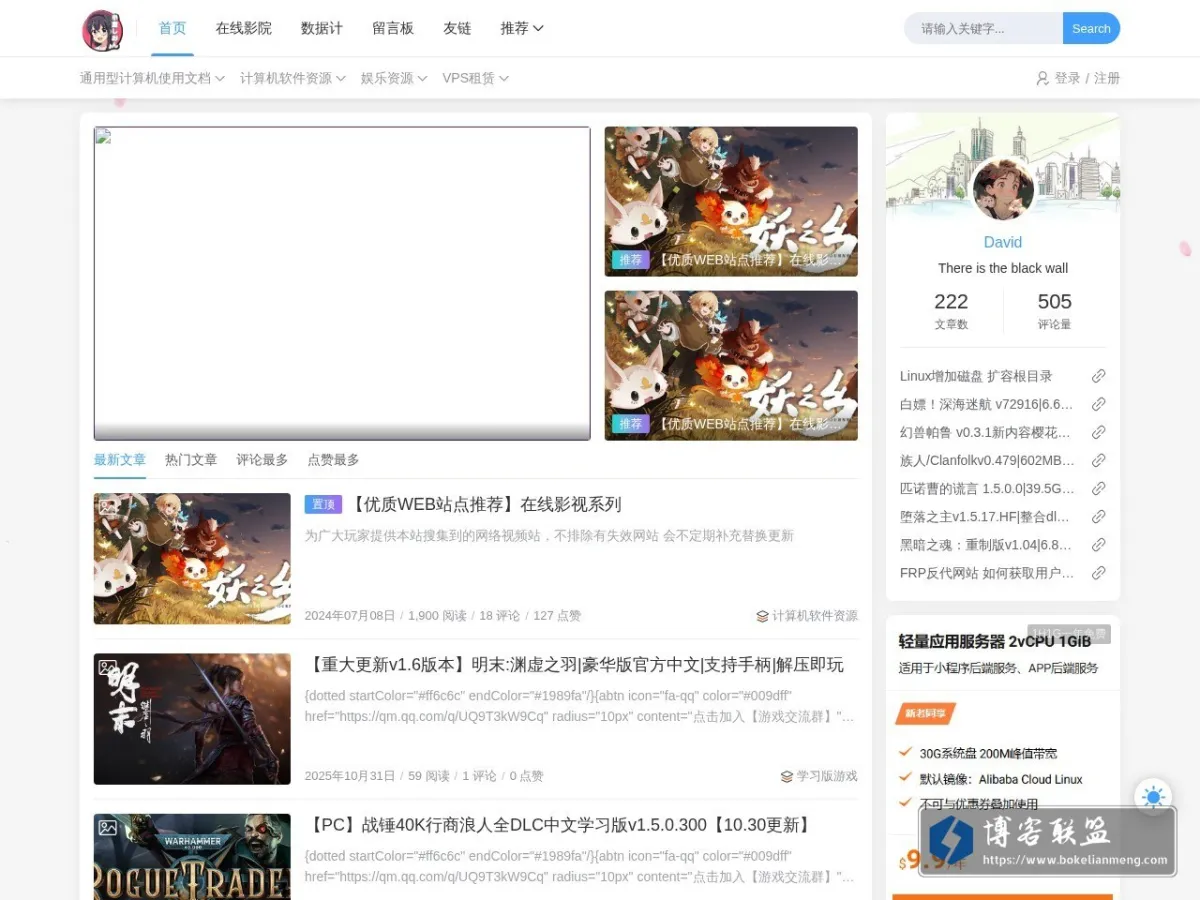1200x900 pixels.
Task: Click 轻量应用服务器 2vCPU 1GiB ad
Action: pos(1003,757)
